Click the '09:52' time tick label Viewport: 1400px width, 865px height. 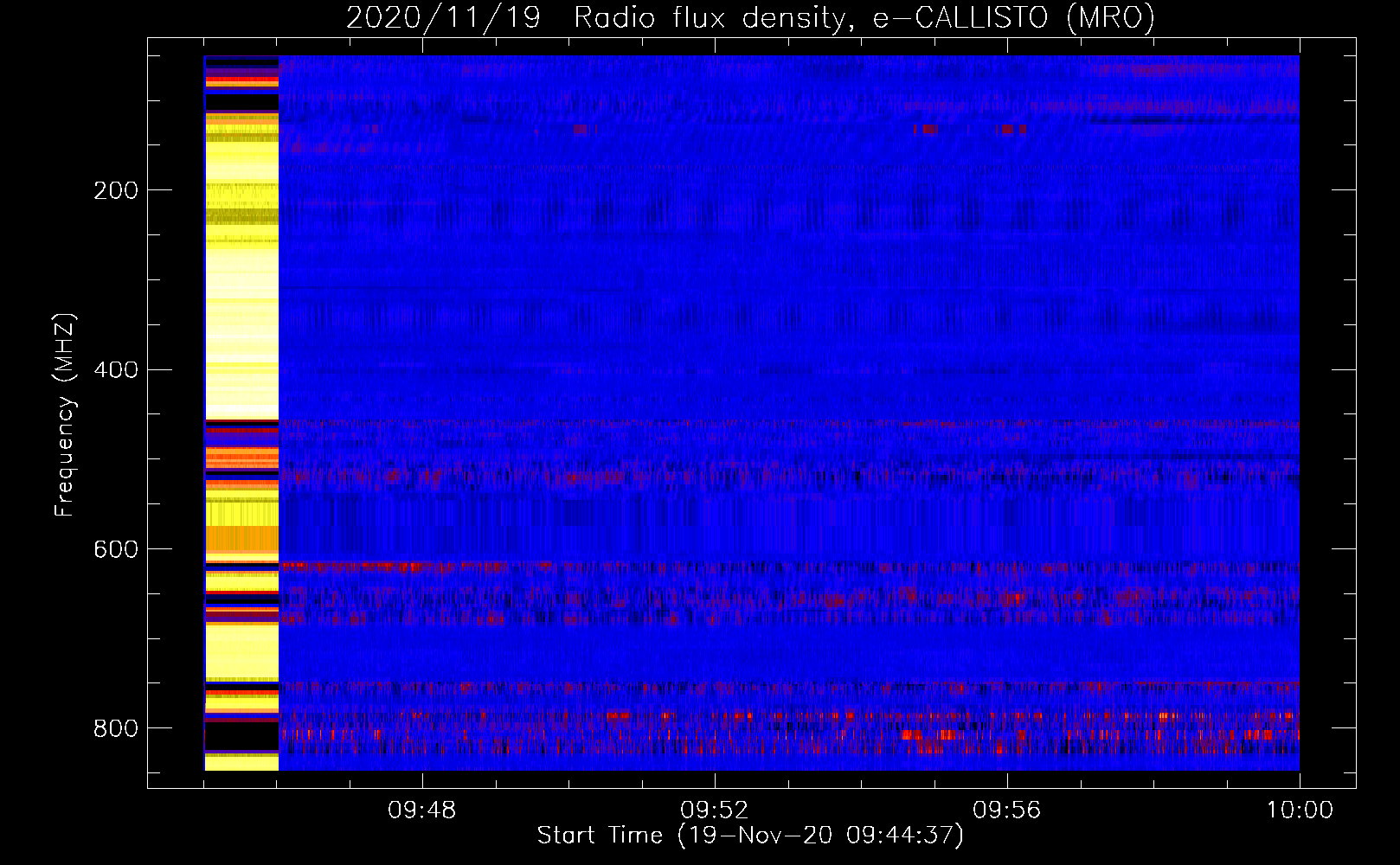tap(715, 811)
